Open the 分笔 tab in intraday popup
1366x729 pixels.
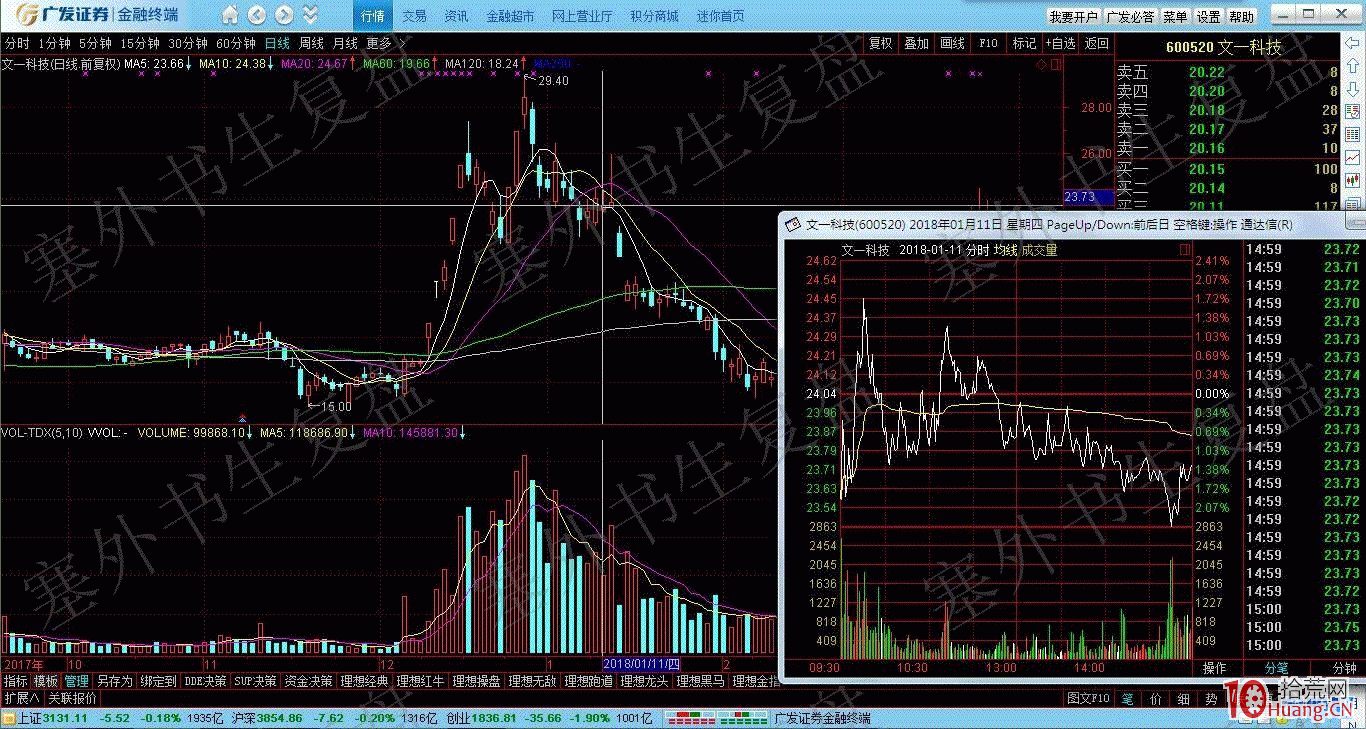[1276, 668]
